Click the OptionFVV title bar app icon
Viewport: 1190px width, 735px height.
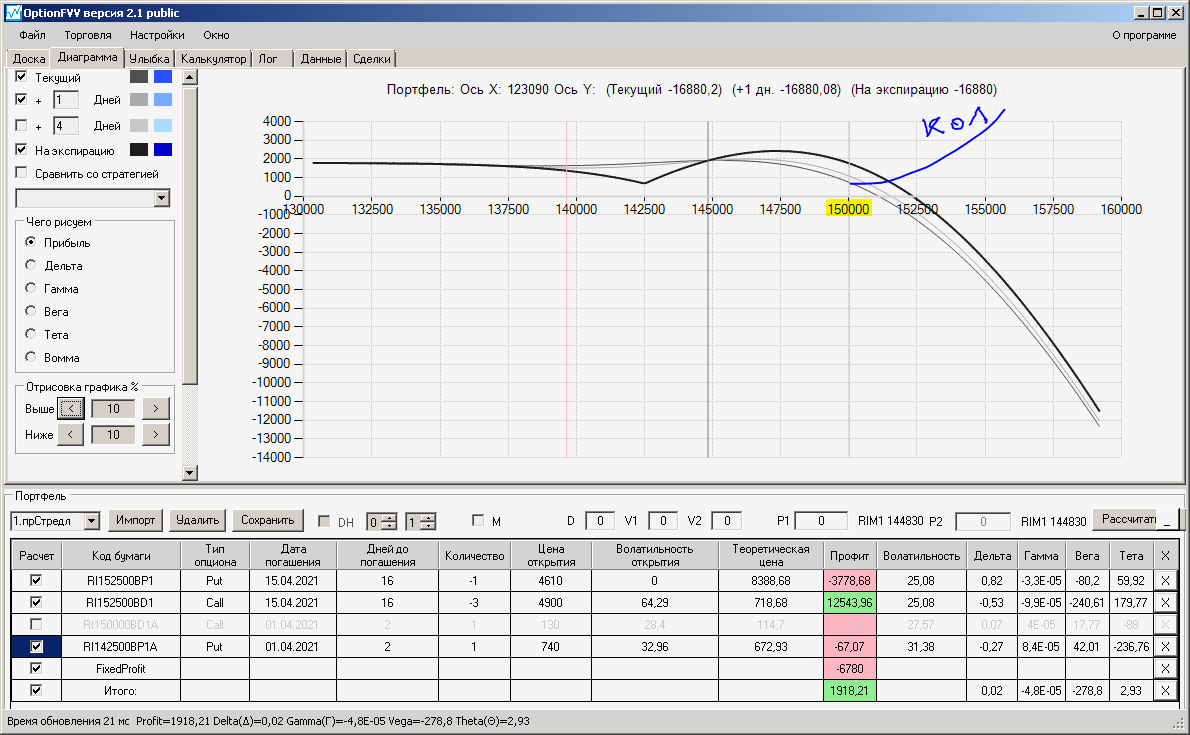13,12
